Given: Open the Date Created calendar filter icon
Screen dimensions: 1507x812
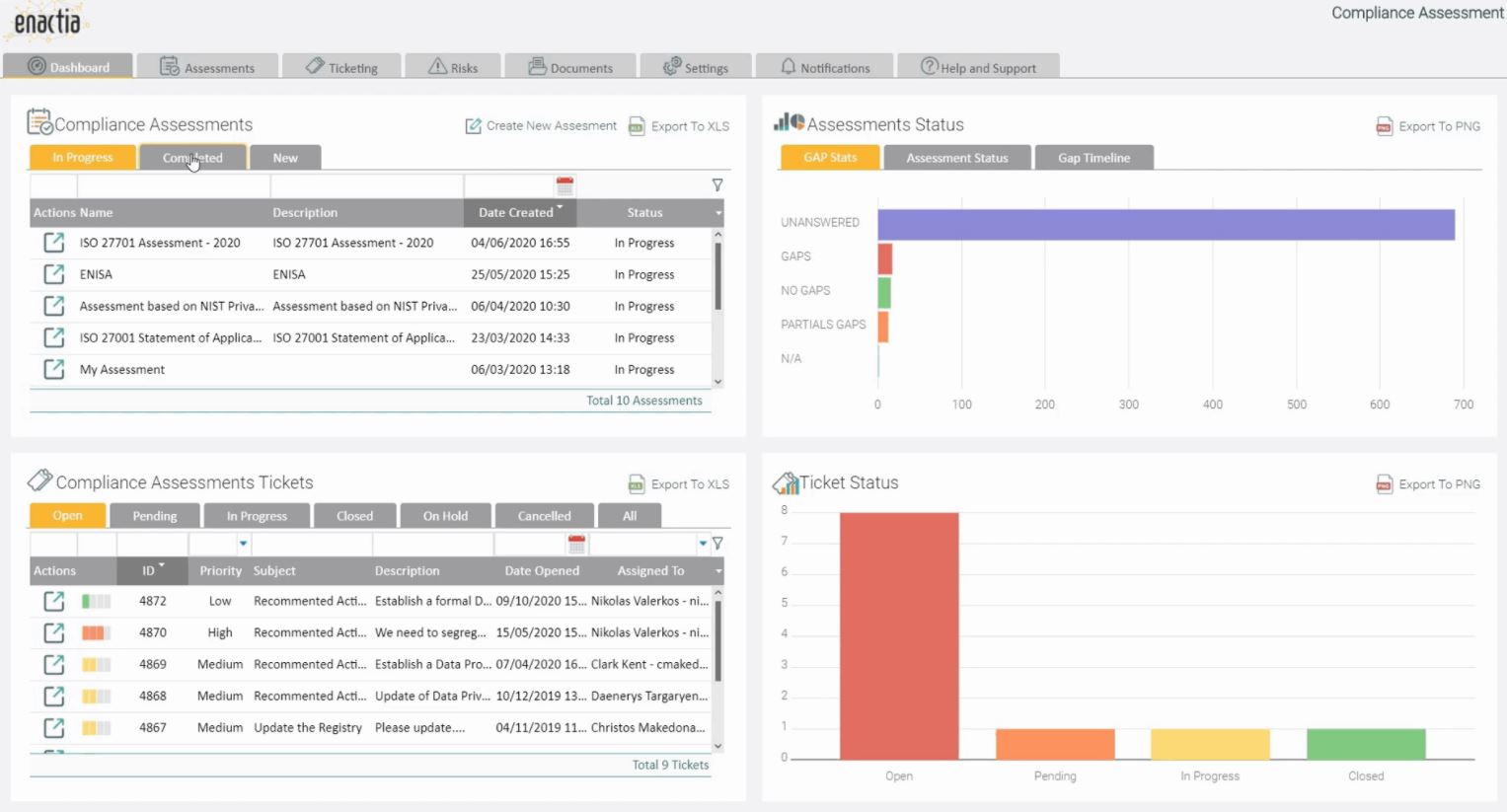Looking at the screenshot, I should coord(565,185).
